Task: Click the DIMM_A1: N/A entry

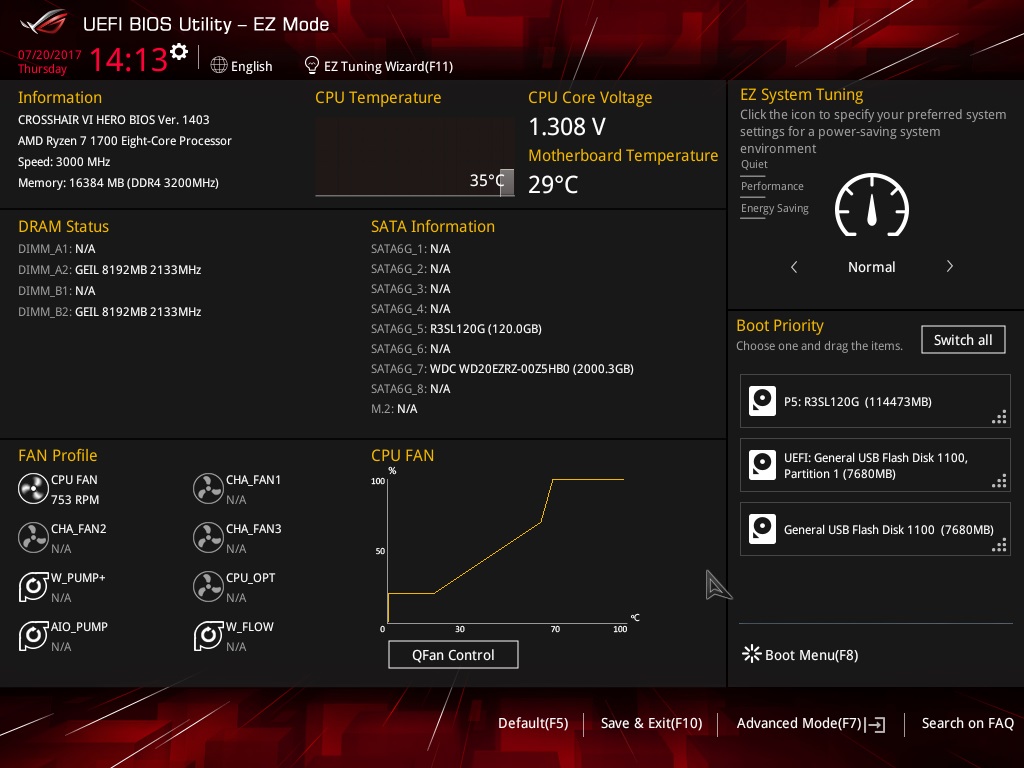Action: (57, 249)
